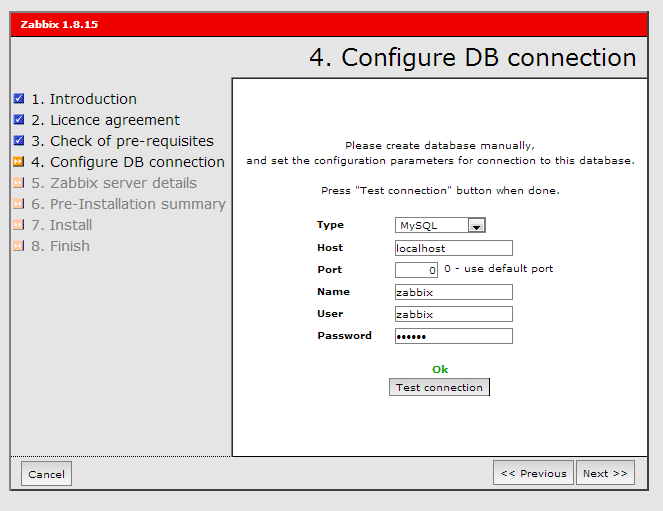The width and height of the screenshot is (663, 511).
Task: Click into the Port number field
Action: pyautogui.click(x=416, y=270)
